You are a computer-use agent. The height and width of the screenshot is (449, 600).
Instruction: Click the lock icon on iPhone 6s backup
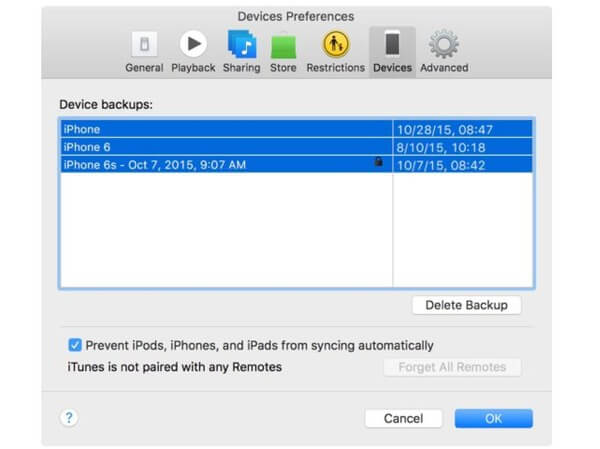tap(378, 162)
